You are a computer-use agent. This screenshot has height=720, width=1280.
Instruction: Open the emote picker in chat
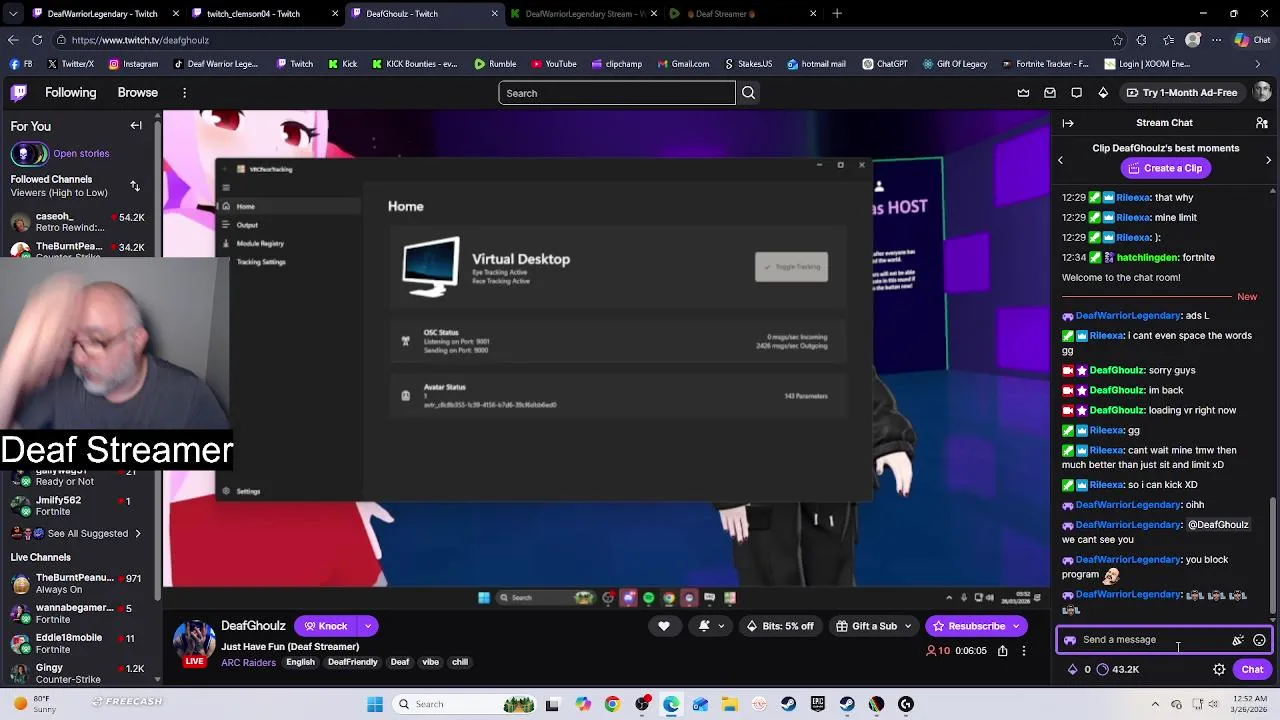[1259, 640]
